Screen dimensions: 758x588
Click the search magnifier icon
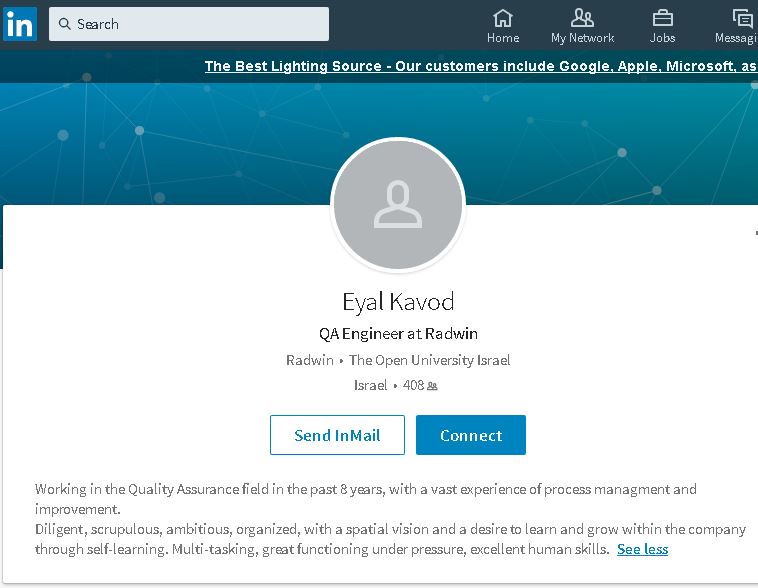[x=64, y=24]
